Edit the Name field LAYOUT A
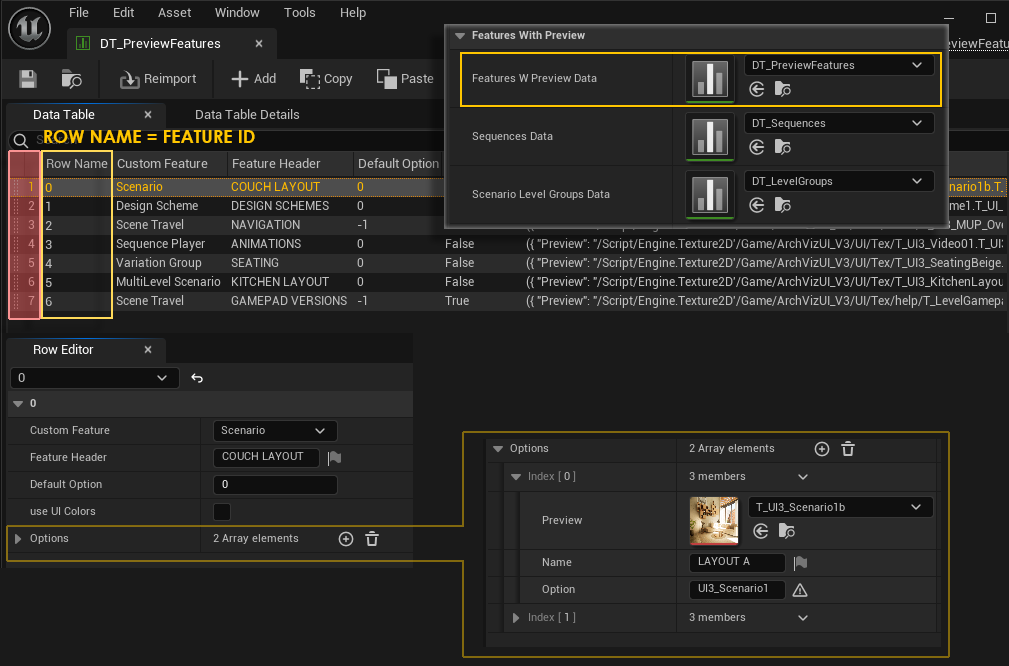Screen dimensions: 1009x666 coord(737,562)
